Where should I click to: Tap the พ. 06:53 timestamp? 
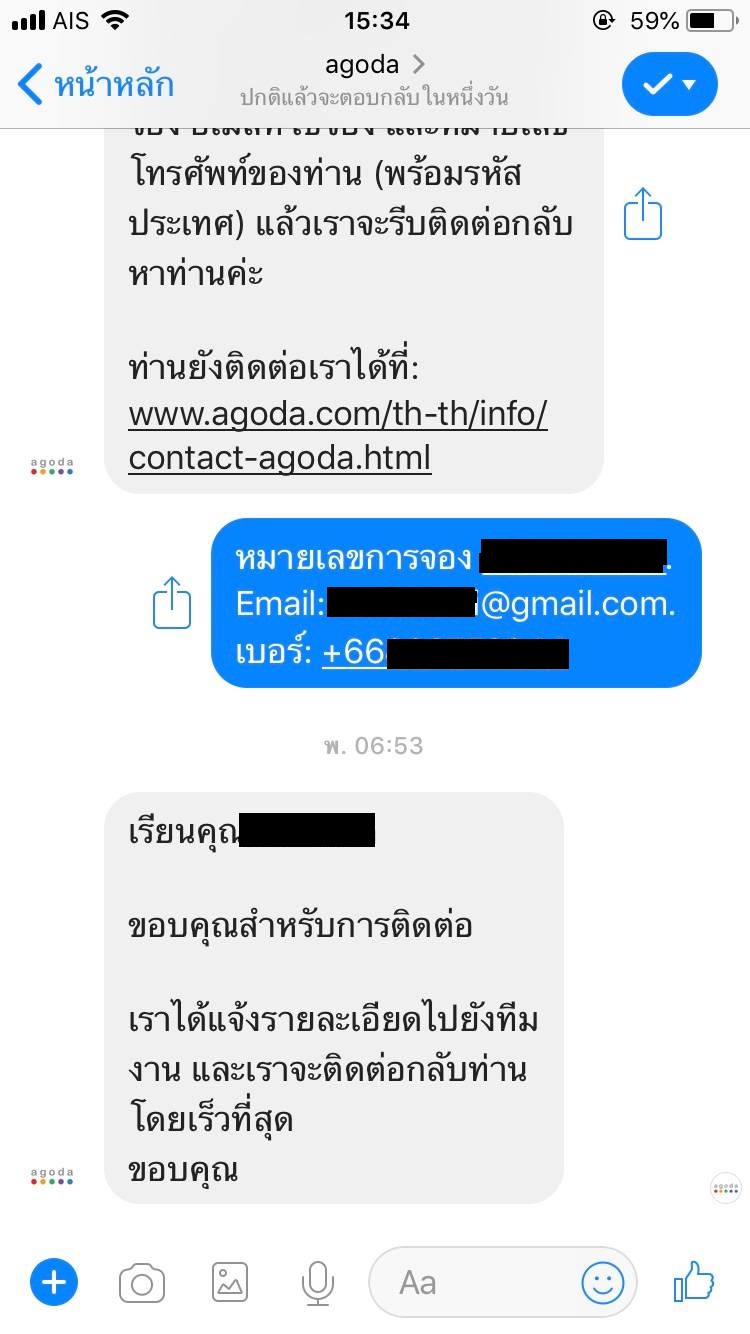374,745
